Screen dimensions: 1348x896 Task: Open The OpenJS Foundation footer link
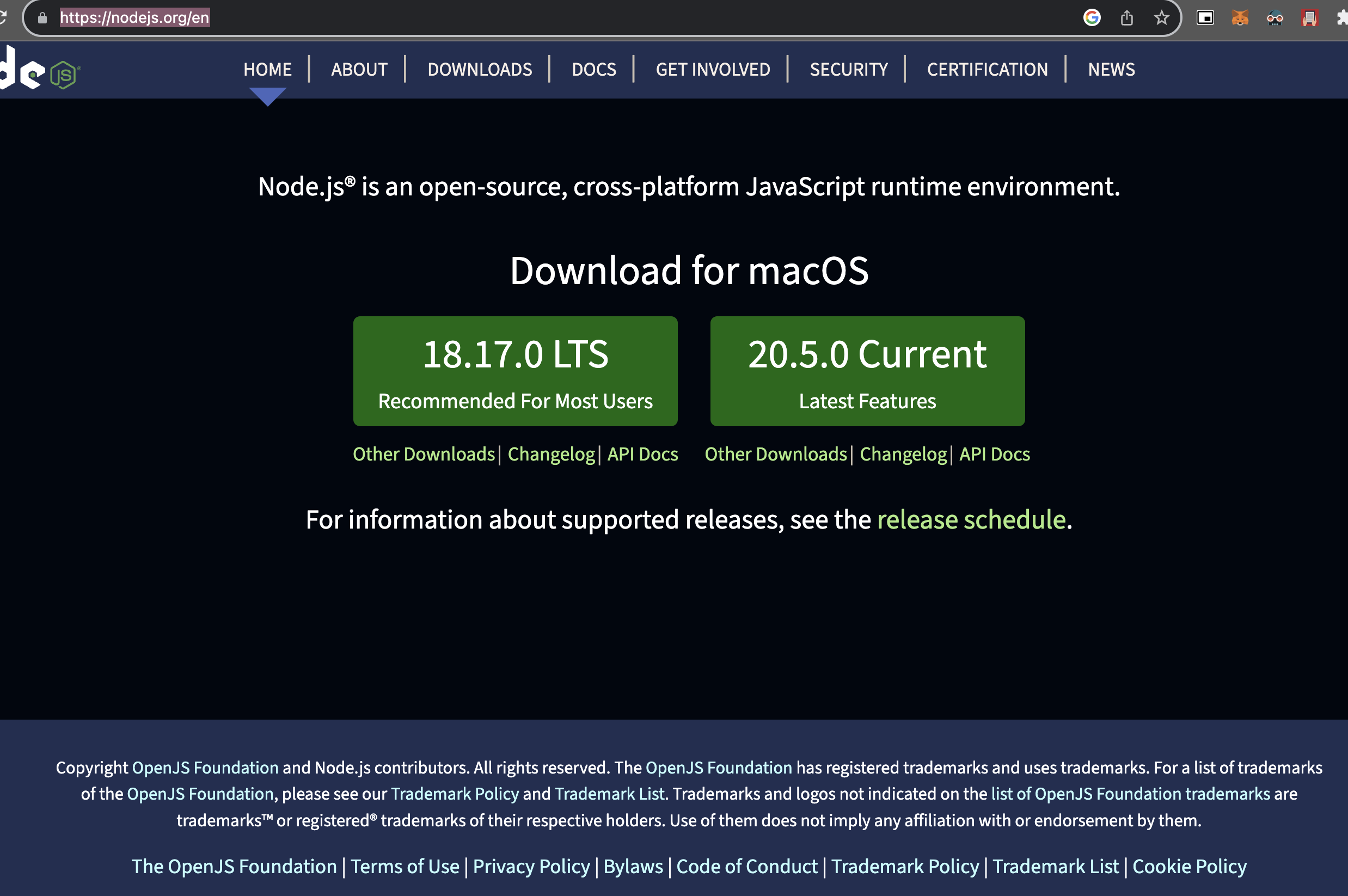coord(234,867)
